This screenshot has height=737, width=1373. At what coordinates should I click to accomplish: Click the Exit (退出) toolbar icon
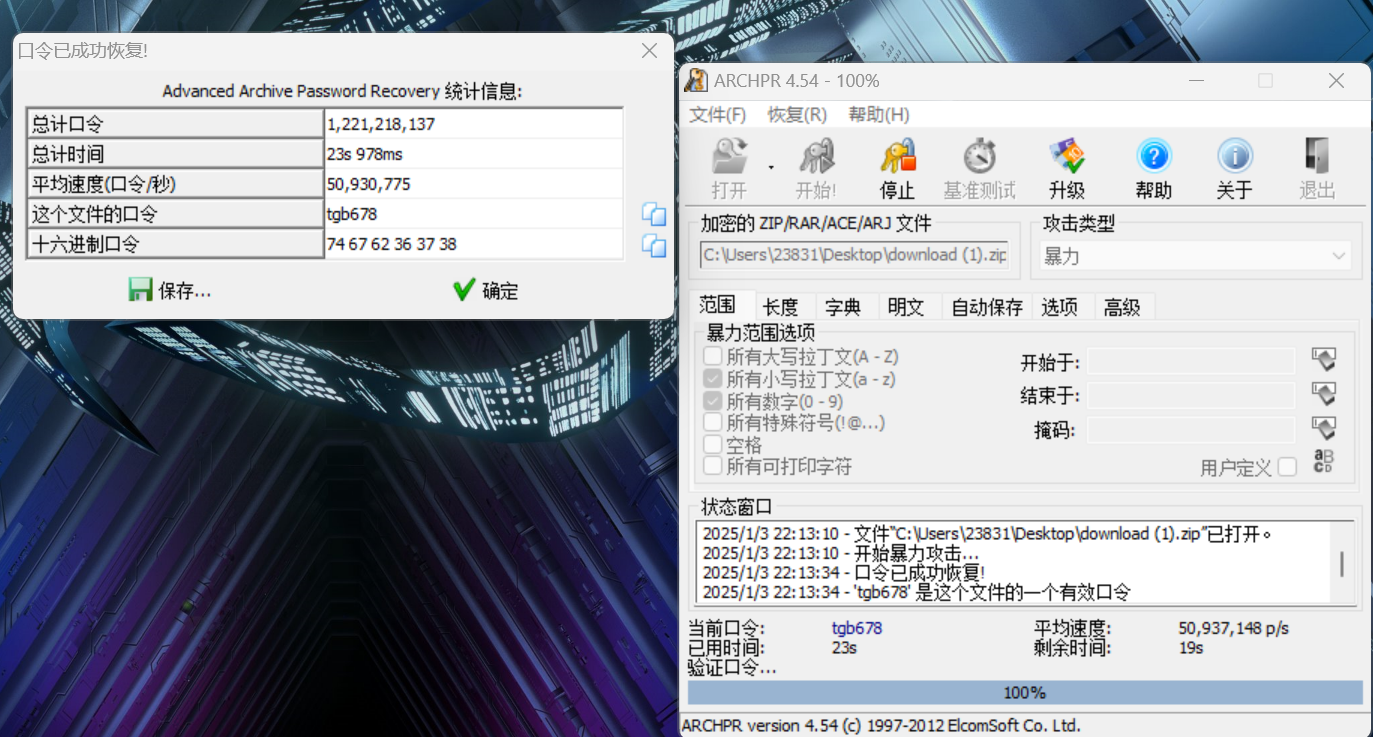click(x=1317, y=168)
